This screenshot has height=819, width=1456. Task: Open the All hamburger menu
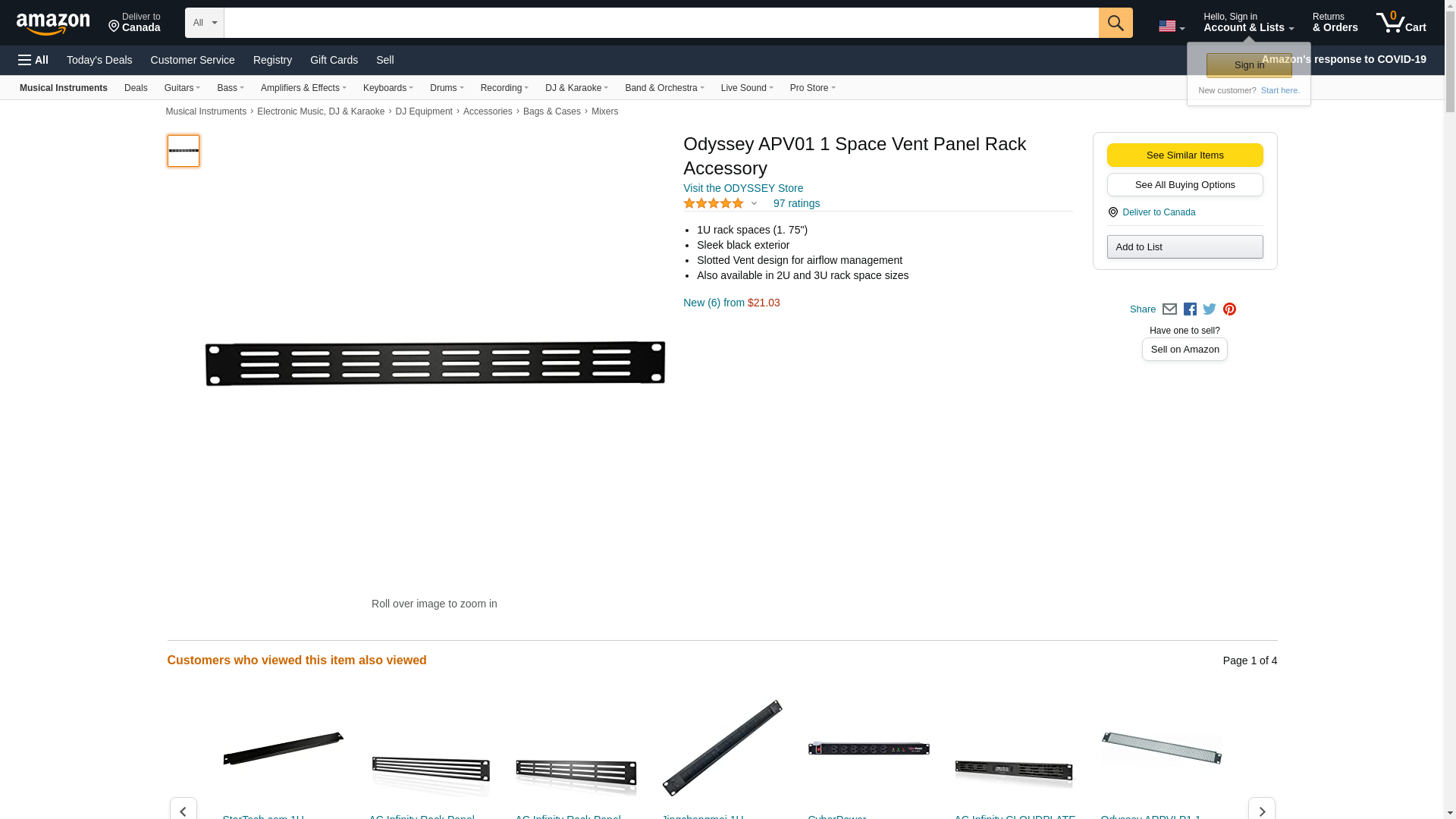click(33, 60)
